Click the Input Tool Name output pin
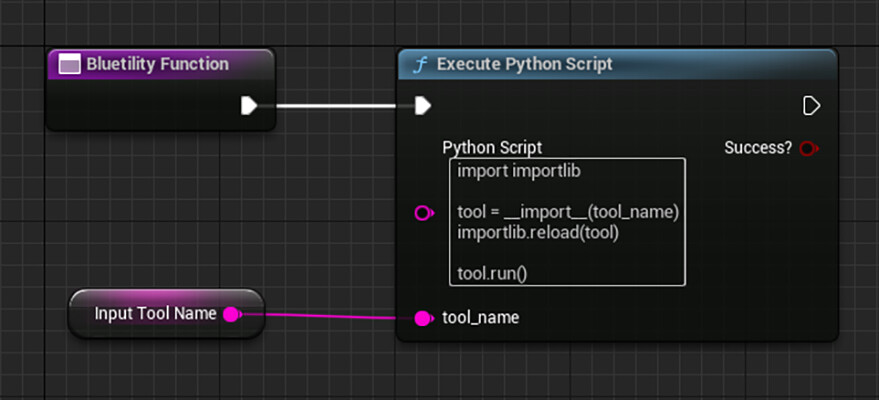The width and height of the screenshot is (879, 400). [x=231, y=314]
